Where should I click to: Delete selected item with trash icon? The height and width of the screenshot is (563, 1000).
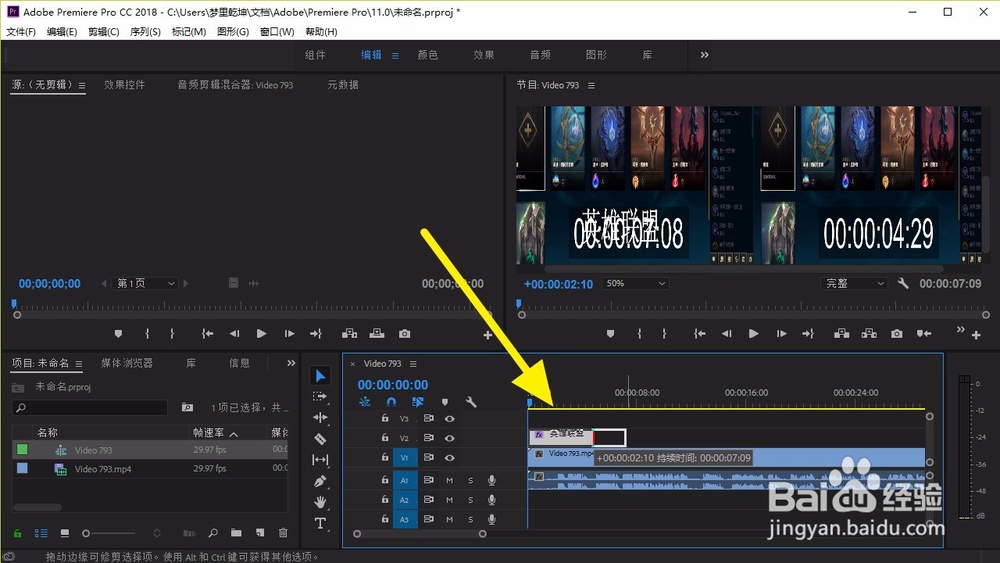(x=283, y=532)
